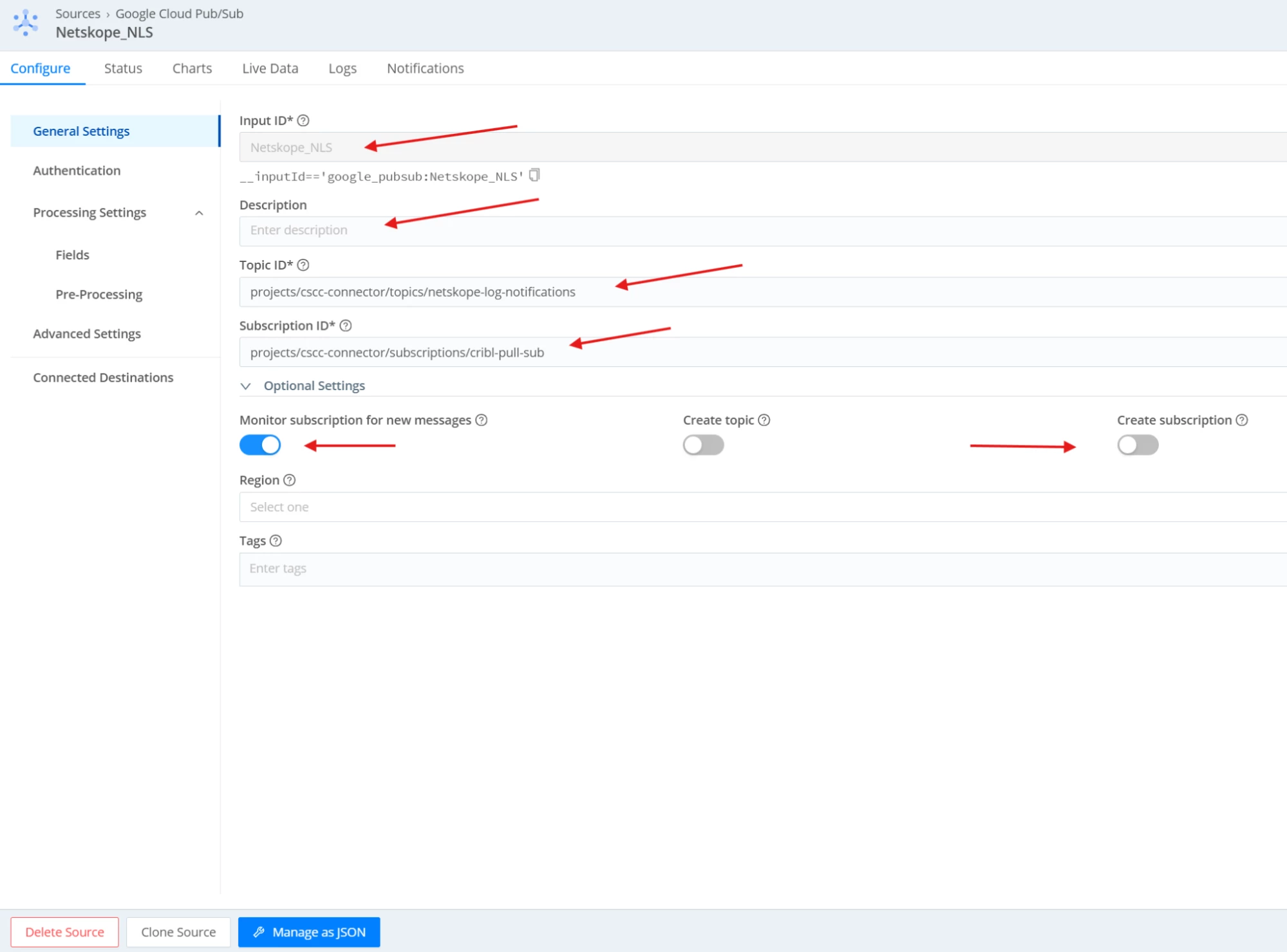
Task: Enable the Create topic toggle
Action: [703, 445]
